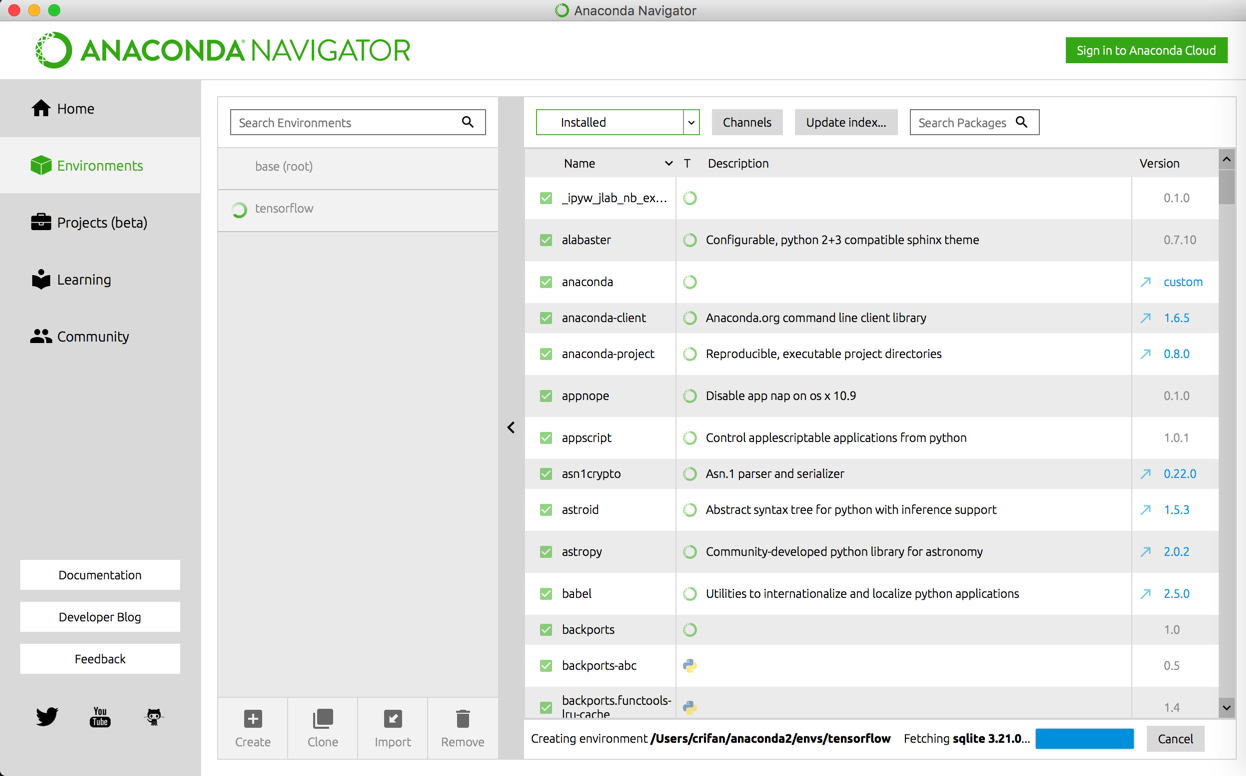Click Sign in to Anaconda Cloud
This screenshot has height=776, width=1246.
click(x=1146, y=50)
